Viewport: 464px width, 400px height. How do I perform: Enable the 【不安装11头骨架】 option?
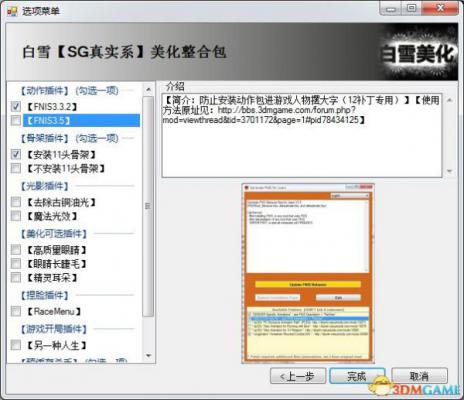coord(16,168)
